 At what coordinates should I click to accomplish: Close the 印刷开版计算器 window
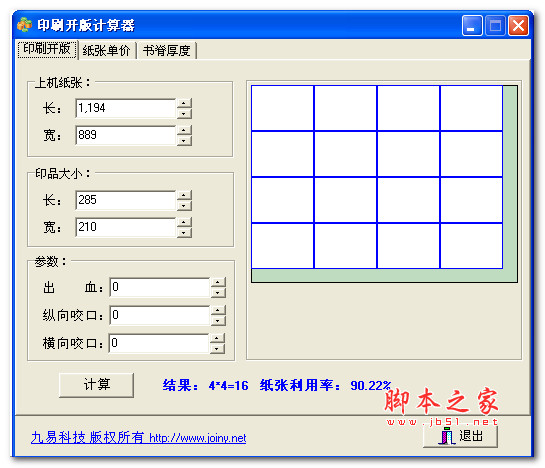pyautogui.click(x=519, y=25)
